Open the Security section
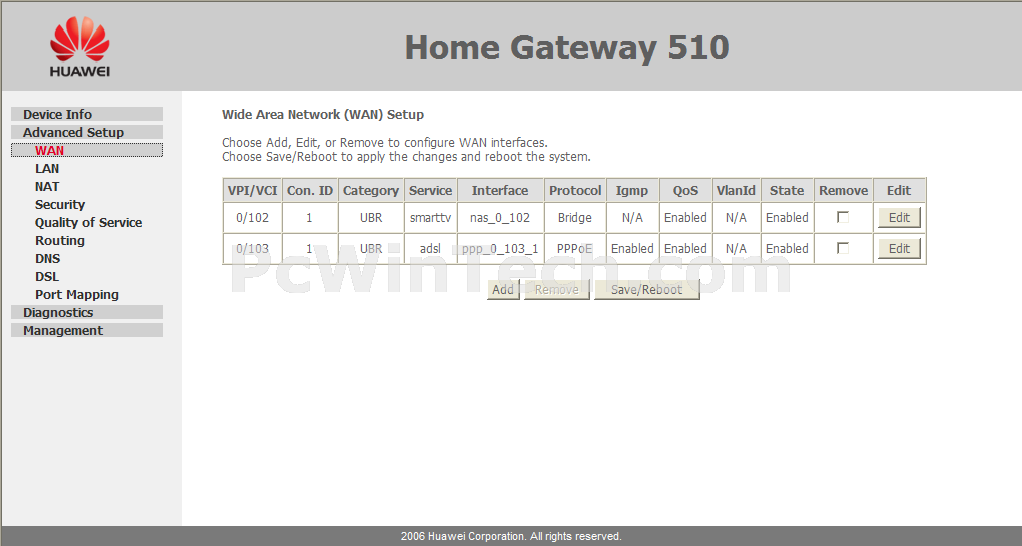The height and width of the screenshot is (546, 1022). pyautogui.click(x=60, y=205)
